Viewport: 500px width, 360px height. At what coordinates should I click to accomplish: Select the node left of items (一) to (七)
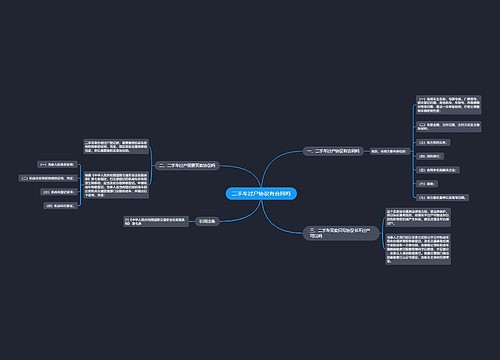[389, 151]
